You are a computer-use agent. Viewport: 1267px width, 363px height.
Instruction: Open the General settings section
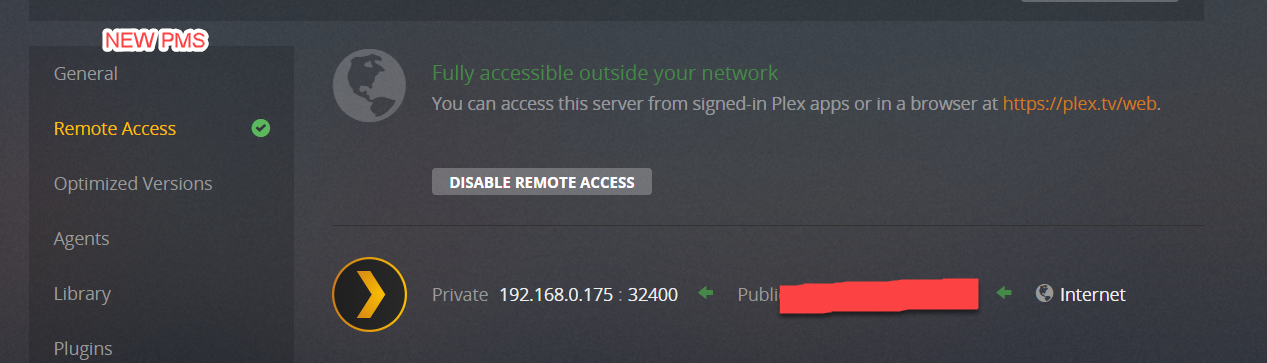point(85,74)
